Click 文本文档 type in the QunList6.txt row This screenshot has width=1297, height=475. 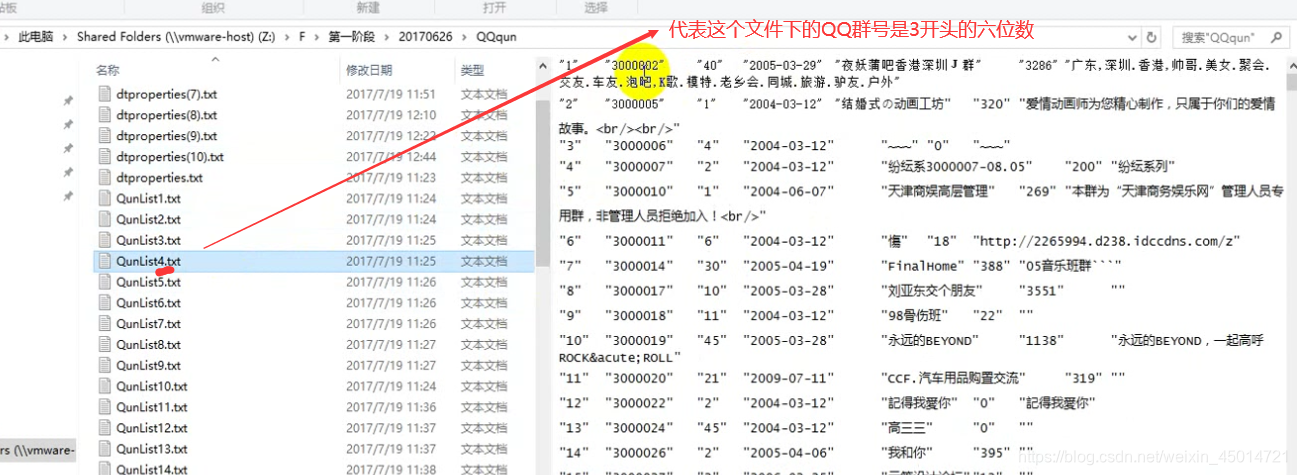click(484, 303)
